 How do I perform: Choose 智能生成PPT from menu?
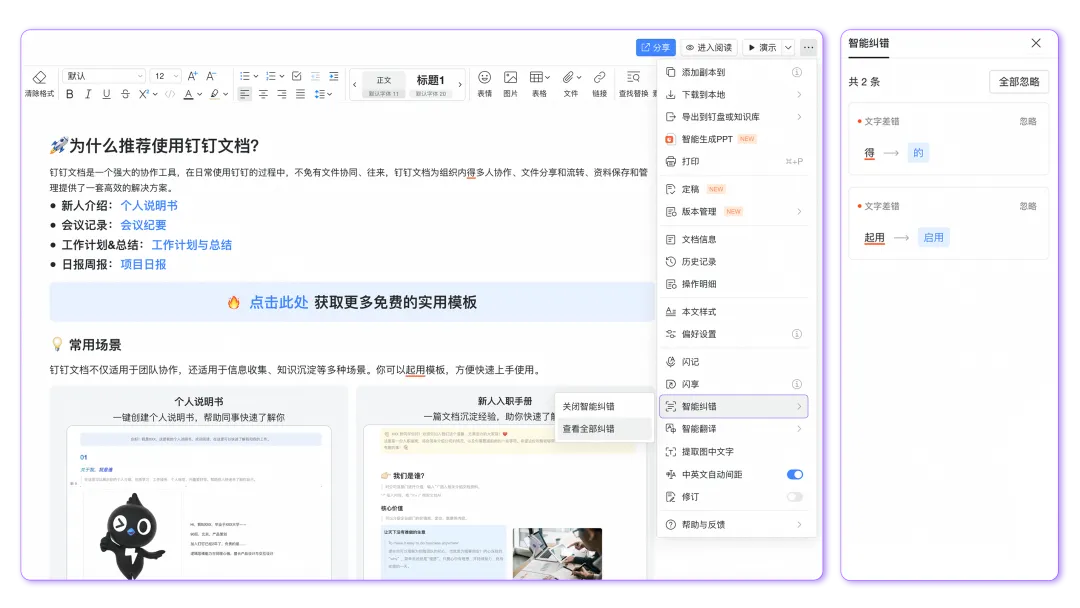[734, 139]
